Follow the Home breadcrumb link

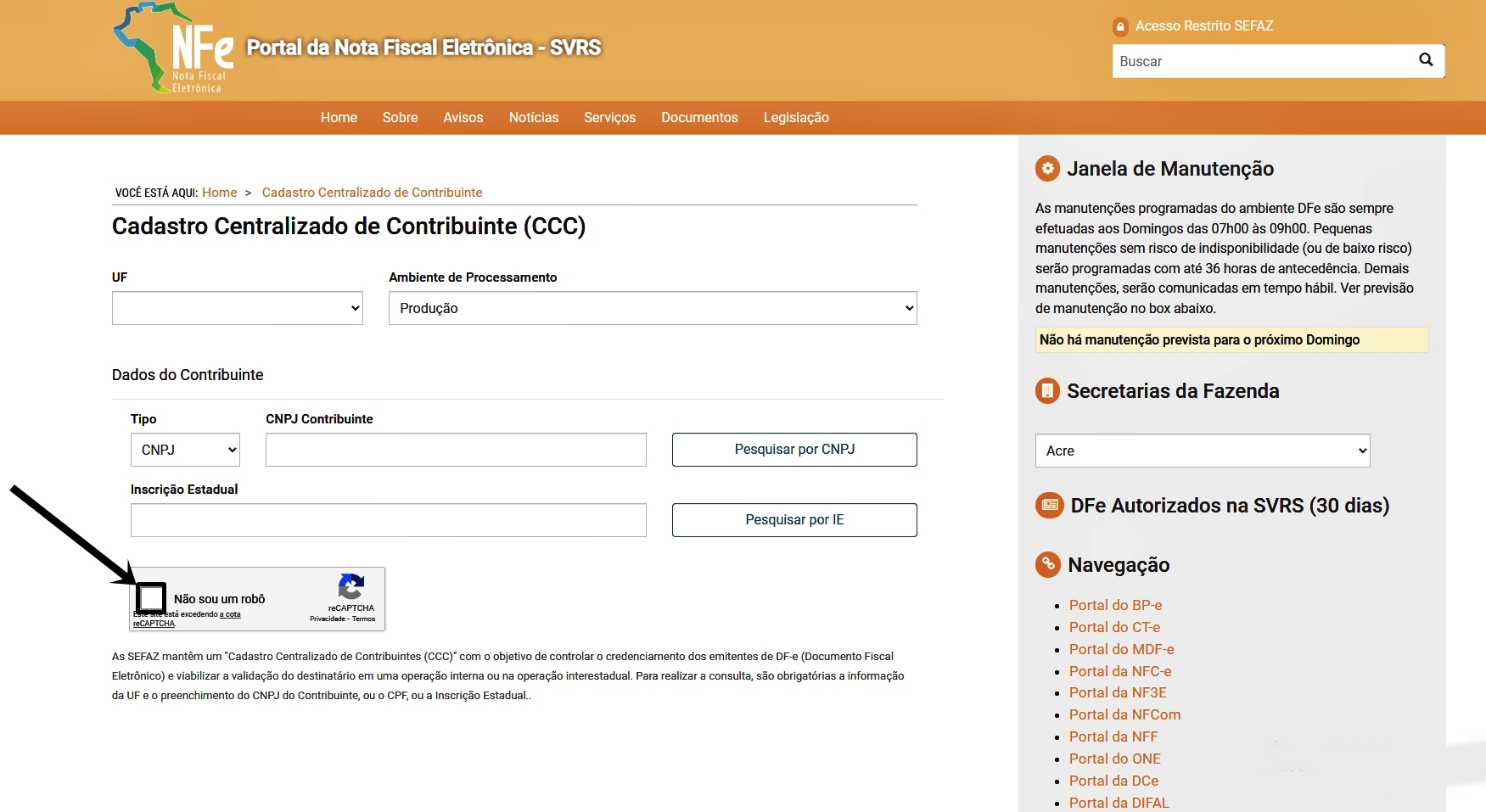coord(220,193)
